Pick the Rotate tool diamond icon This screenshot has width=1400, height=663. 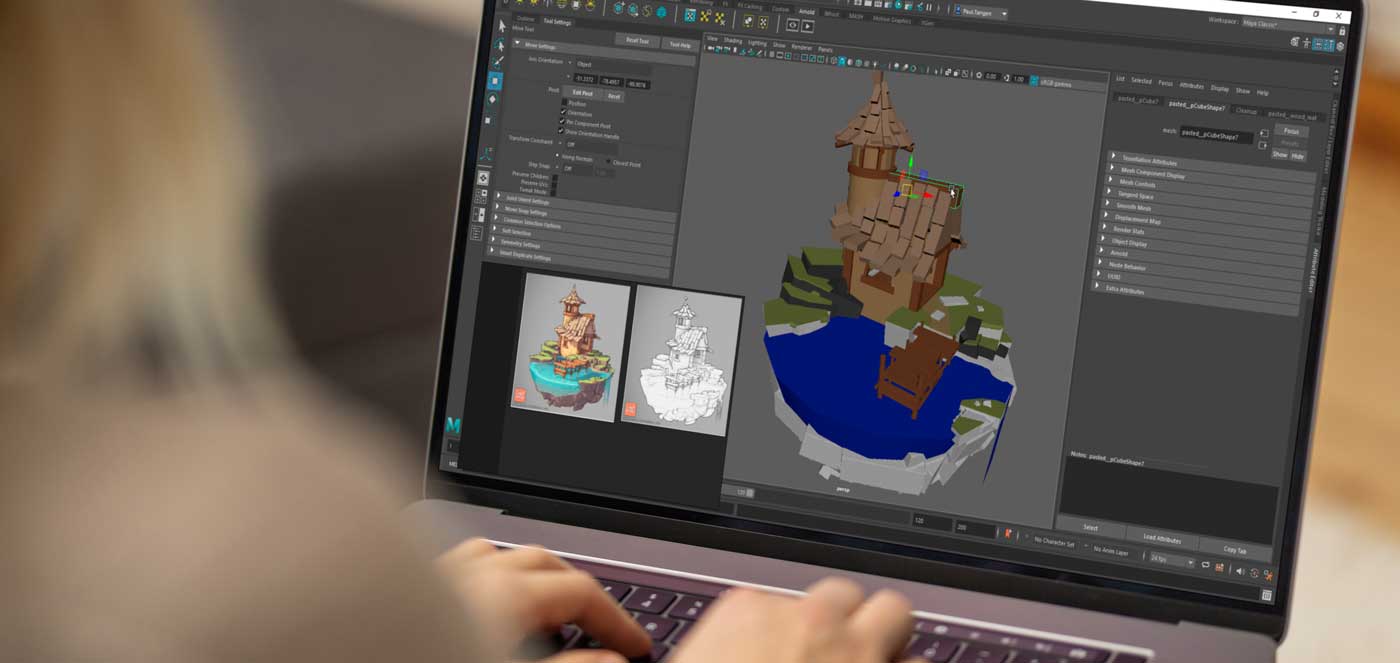(493, 99)
